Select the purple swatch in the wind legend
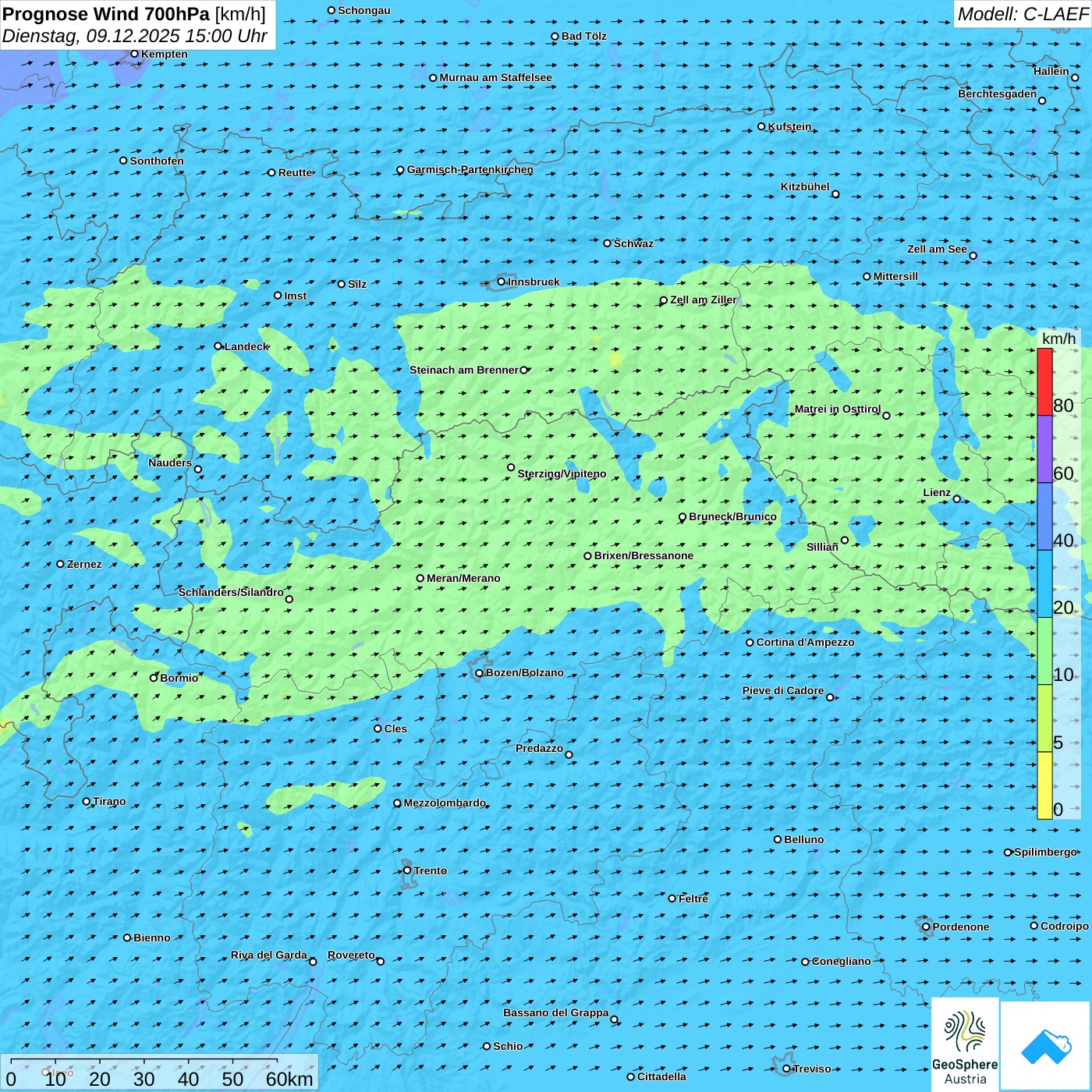1092x1092 pixels. click(x=1044, y=449)
